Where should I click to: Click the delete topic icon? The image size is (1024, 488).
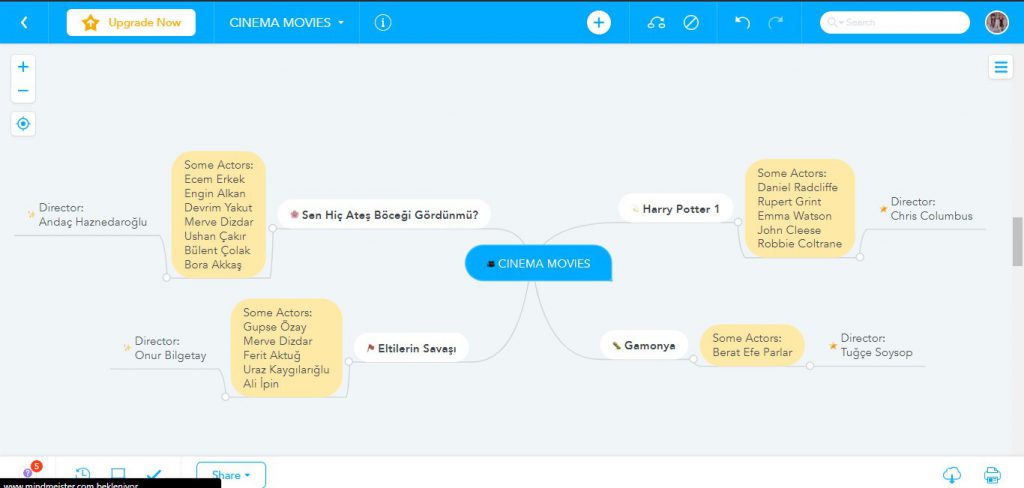(691, 22)
